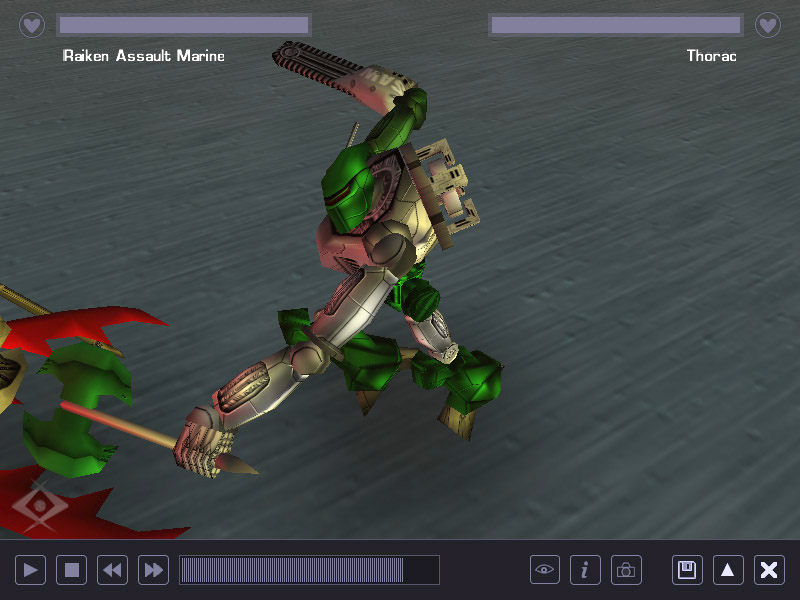Click the up triangle button
The image size is (800, 600).
728,569
